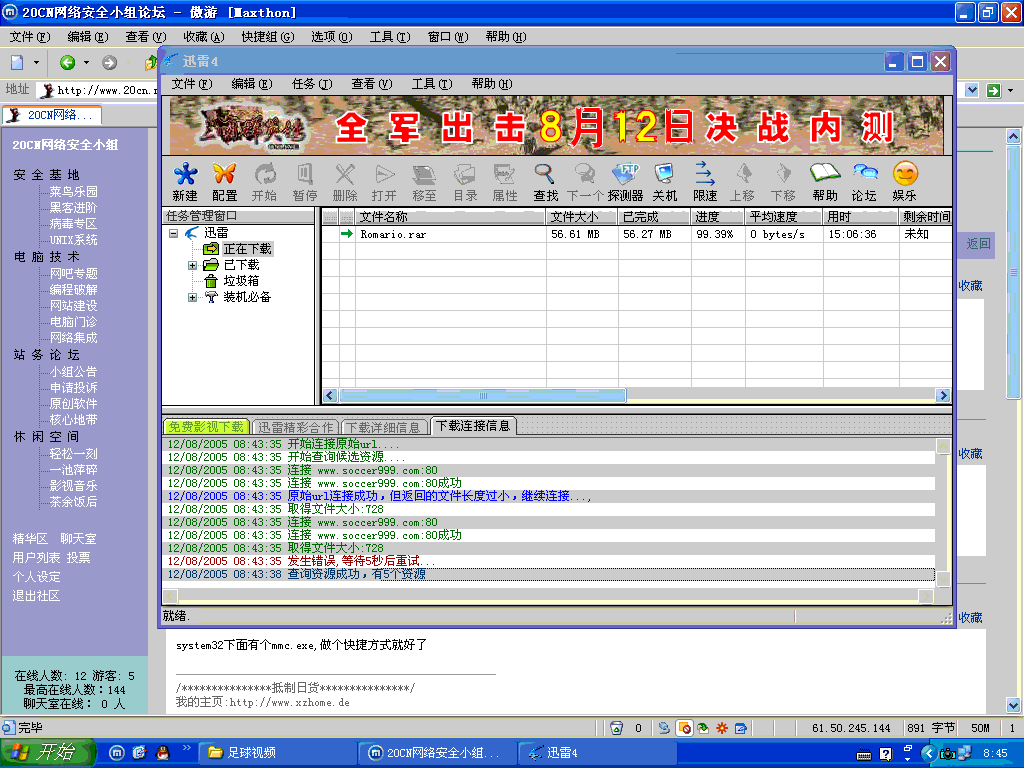
Task: Click the 全军出击 banner advertisement
Action: coord(556,125)
